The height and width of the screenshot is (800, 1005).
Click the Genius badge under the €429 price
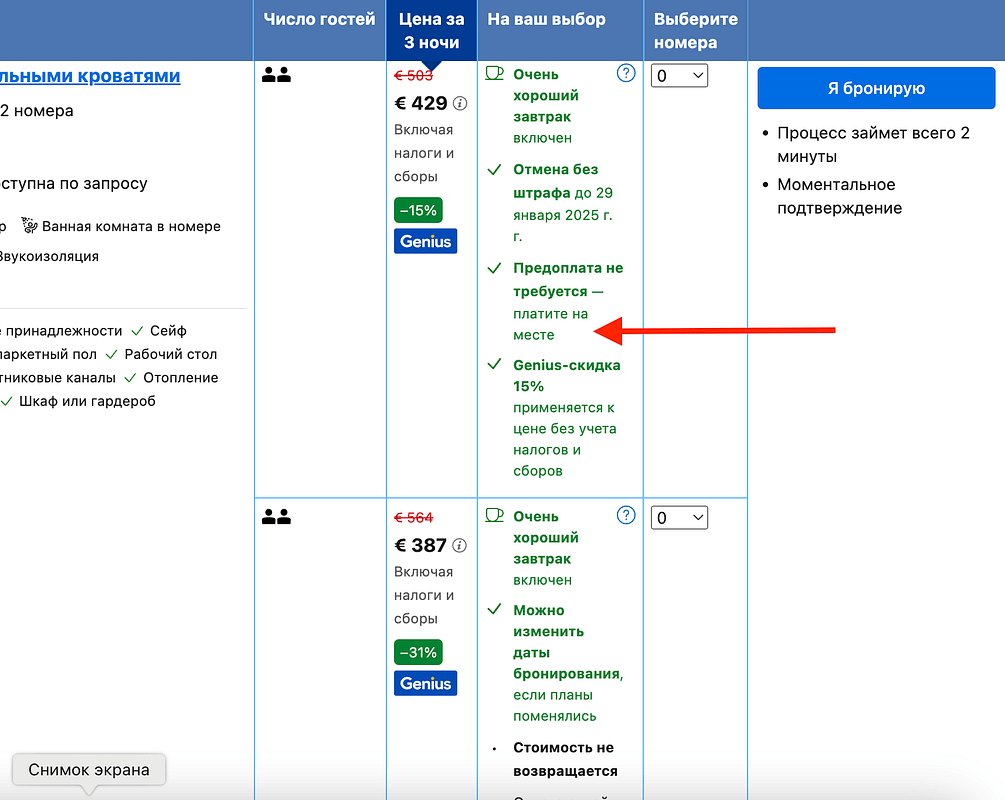point(425,240)
